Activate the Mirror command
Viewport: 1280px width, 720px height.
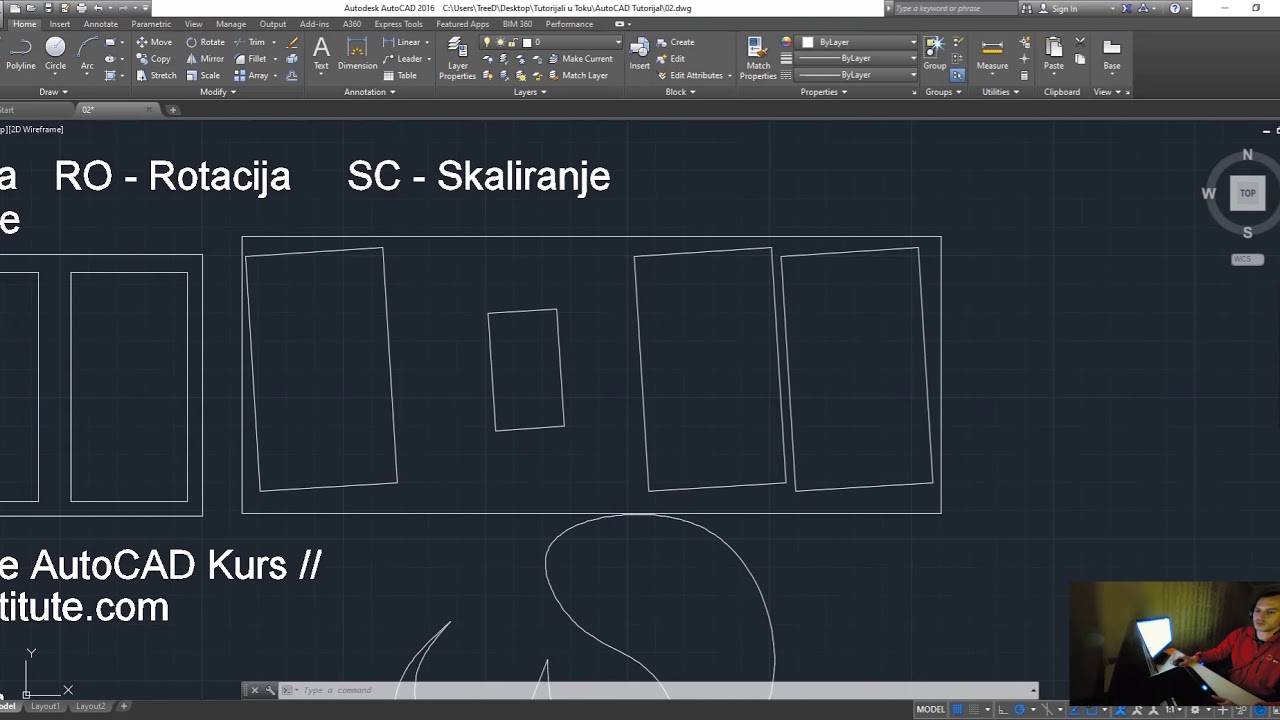click(x=205, y=59)
